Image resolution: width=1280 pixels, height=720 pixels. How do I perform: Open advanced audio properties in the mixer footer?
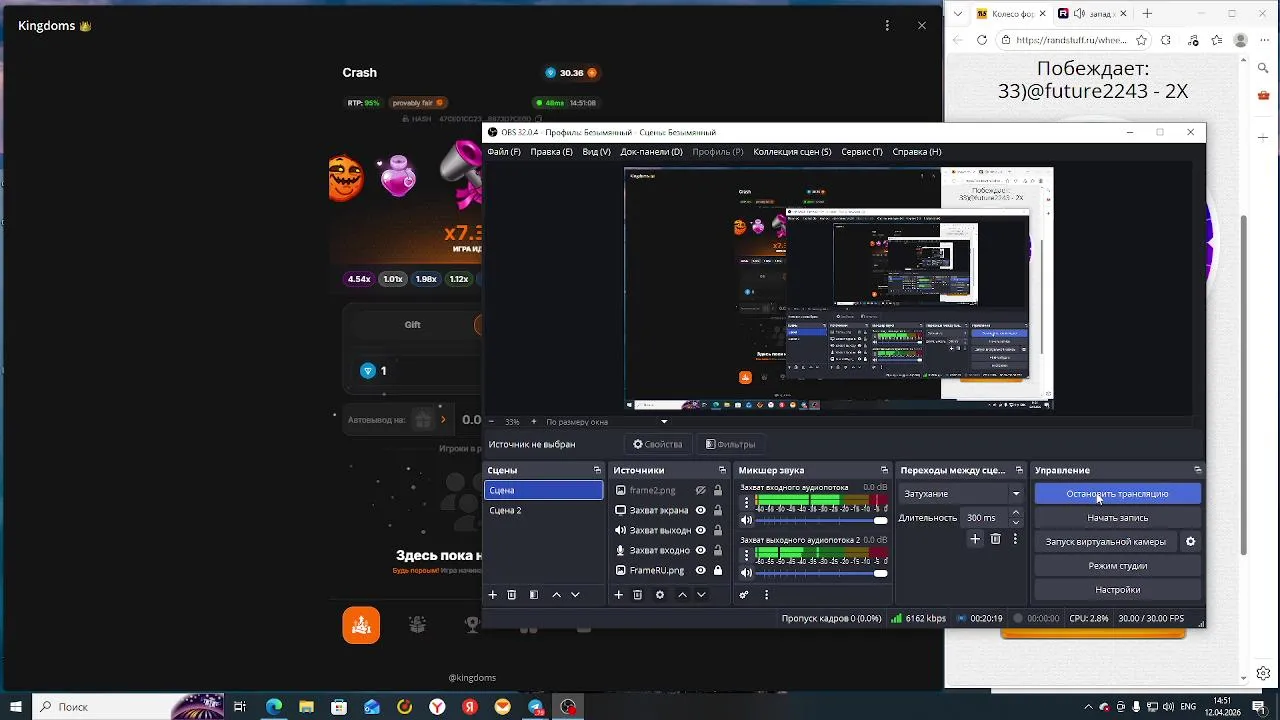[x=744, y=595]
